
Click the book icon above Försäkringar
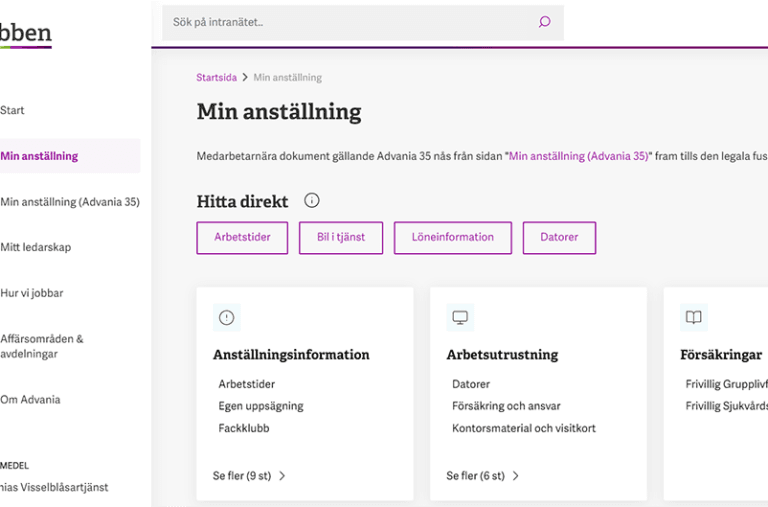[x=693, y=318]
